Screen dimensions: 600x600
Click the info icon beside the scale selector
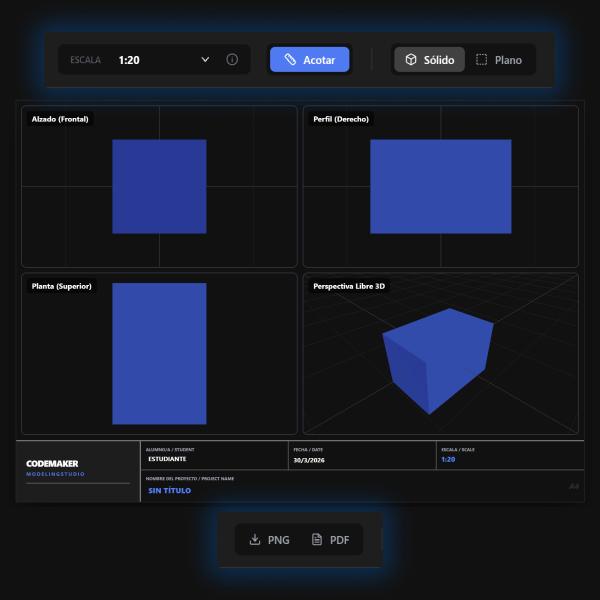232,60
